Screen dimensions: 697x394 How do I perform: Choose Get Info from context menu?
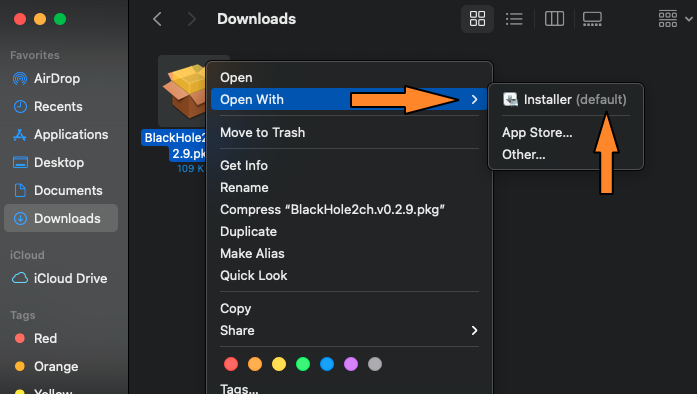(349, 165)
